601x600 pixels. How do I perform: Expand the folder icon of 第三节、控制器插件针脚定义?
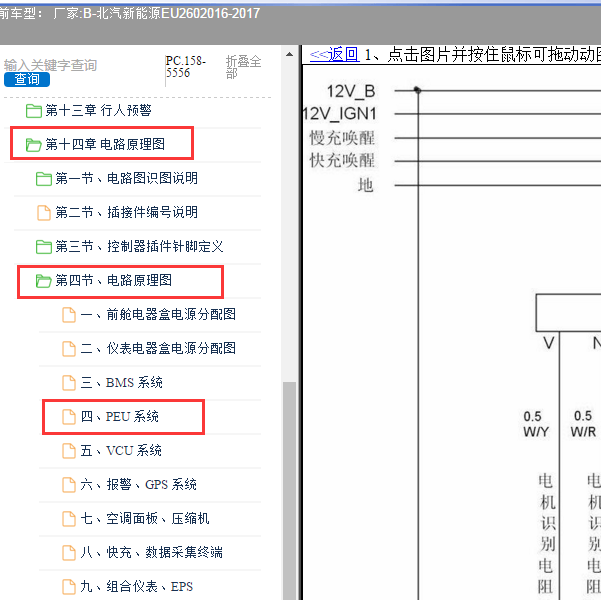[44, 247]
